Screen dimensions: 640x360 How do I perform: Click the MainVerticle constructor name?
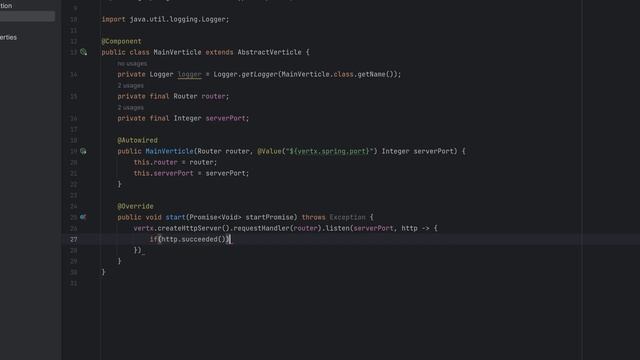pyautogui.click(x=169, y=151)
